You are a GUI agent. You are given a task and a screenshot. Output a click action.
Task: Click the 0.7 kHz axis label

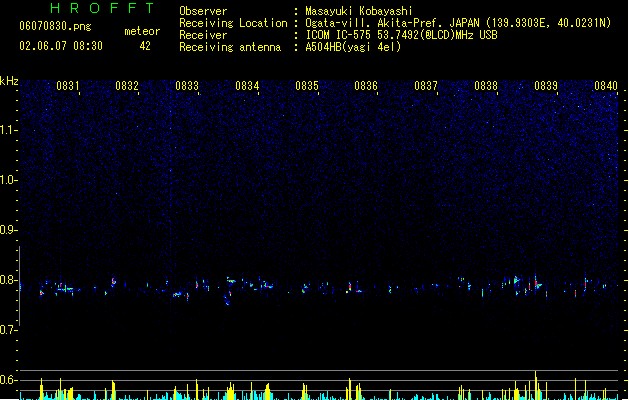(9, 330)
